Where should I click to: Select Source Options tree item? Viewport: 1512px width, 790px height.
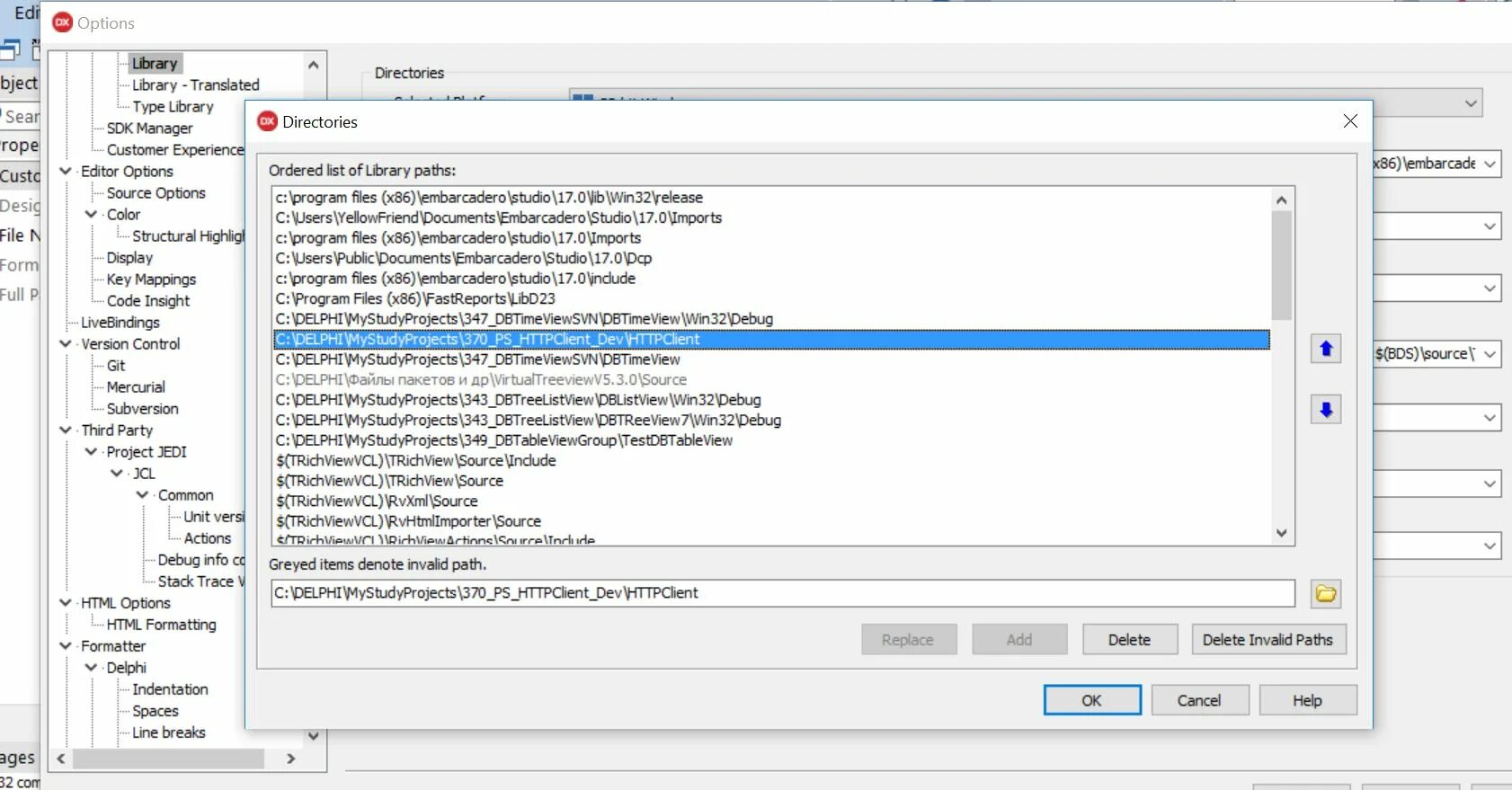(156, 193)
